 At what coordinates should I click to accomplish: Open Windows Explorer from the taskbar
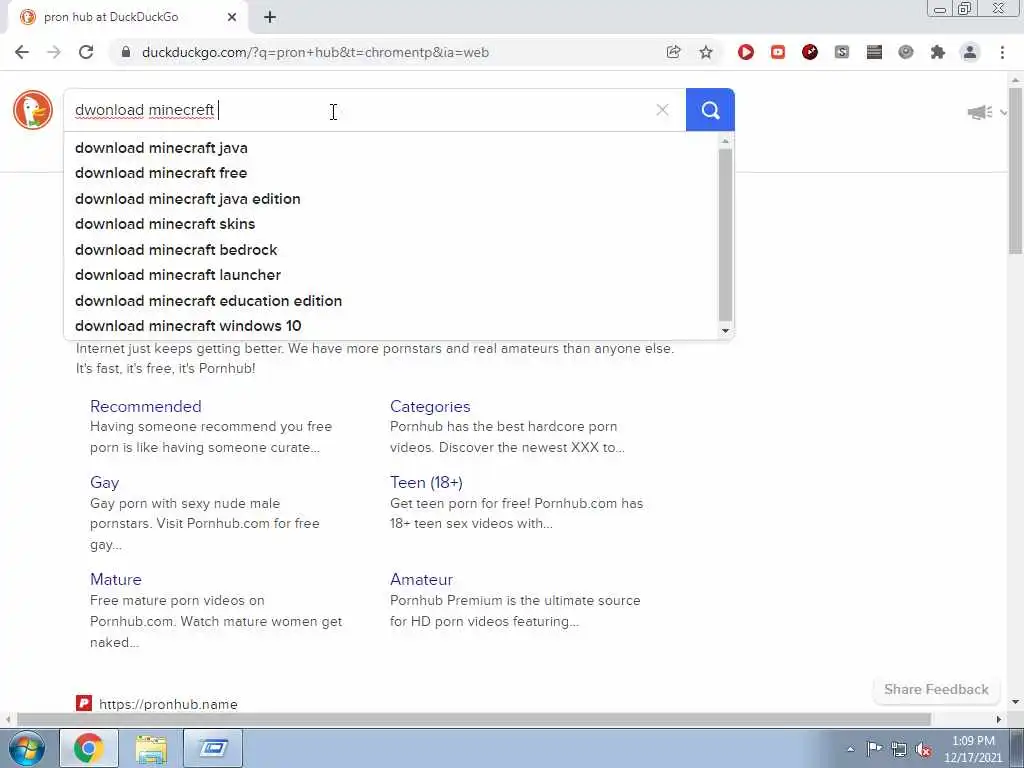pos(151,748)
